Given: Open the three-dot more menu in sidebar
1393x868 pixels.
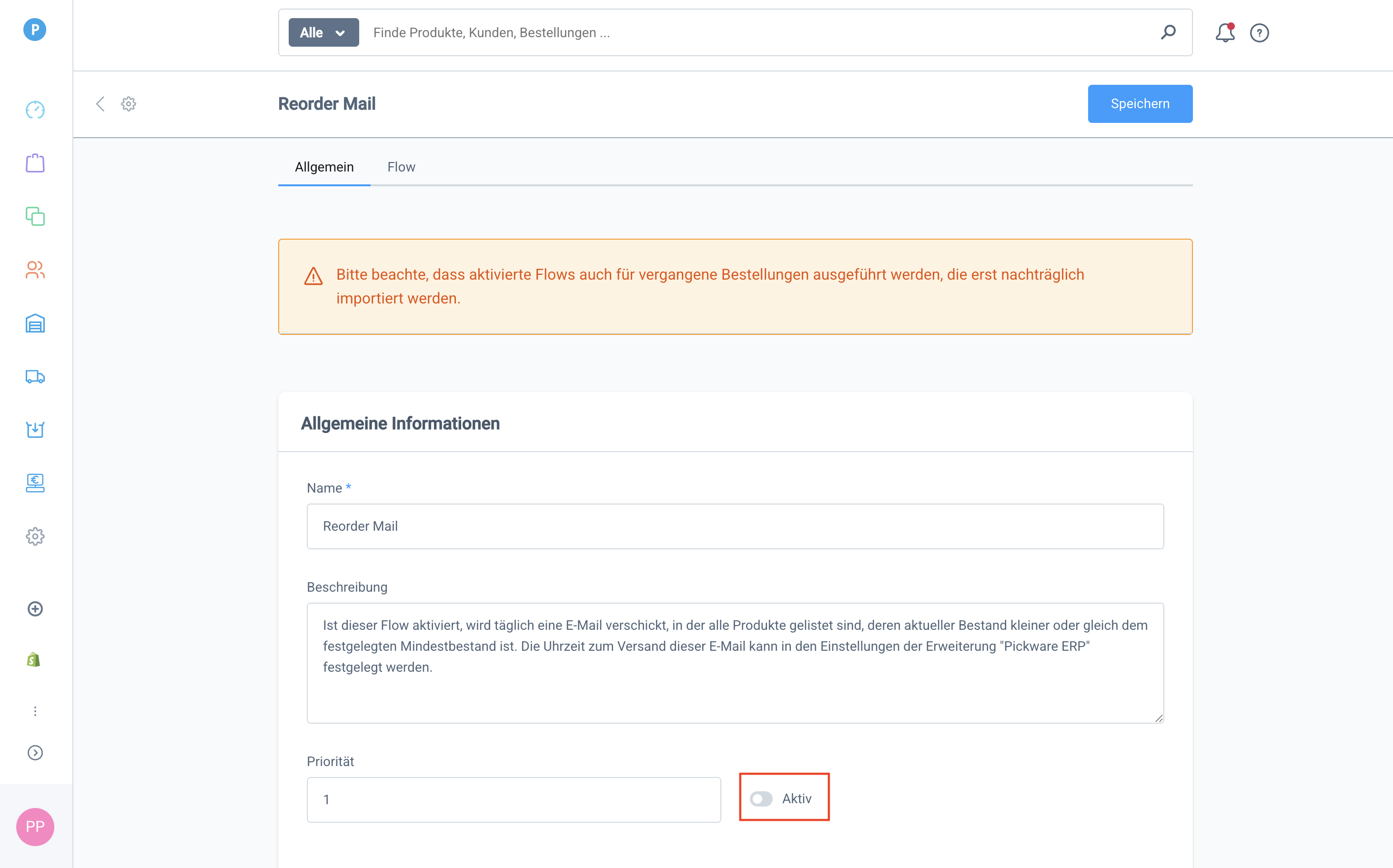Looking at the screenshot, I should 35,711.
